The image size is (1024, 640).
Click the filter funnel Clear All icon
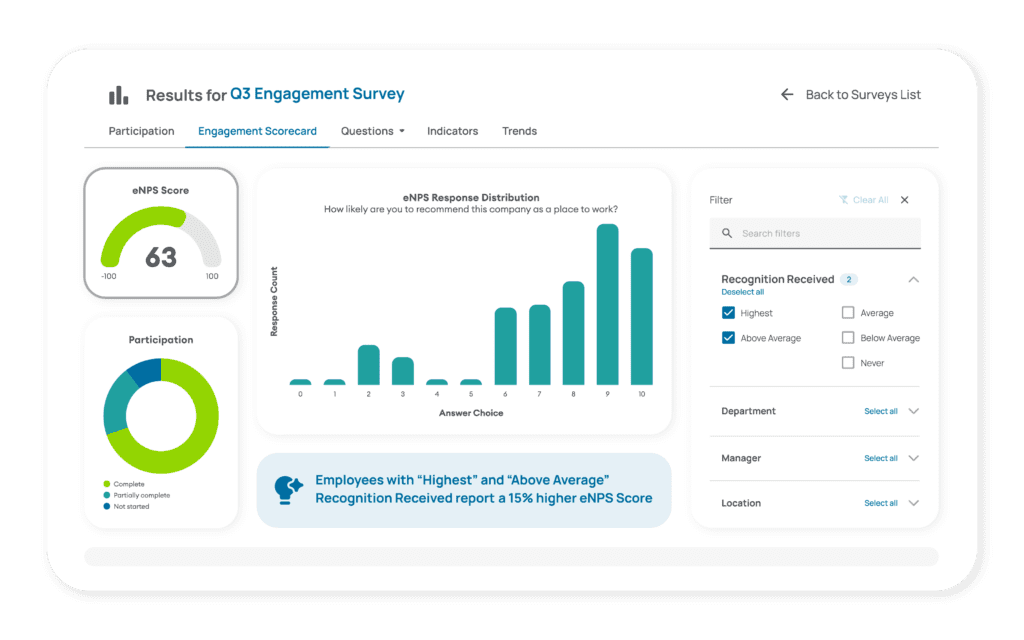click(843, 200)
